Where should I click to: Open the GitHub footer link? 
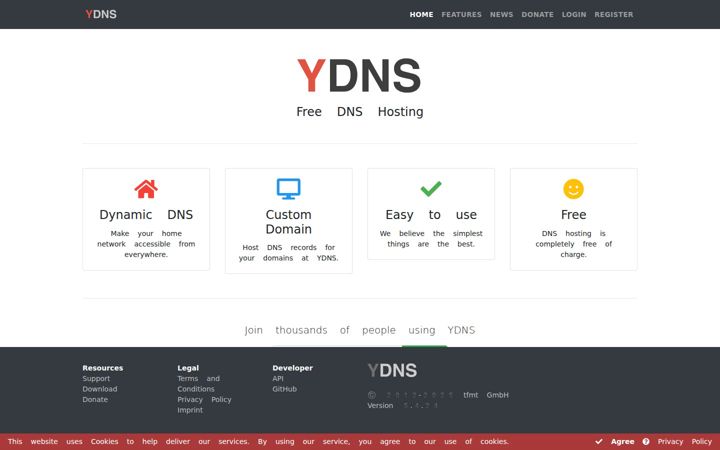pos(284,389)
